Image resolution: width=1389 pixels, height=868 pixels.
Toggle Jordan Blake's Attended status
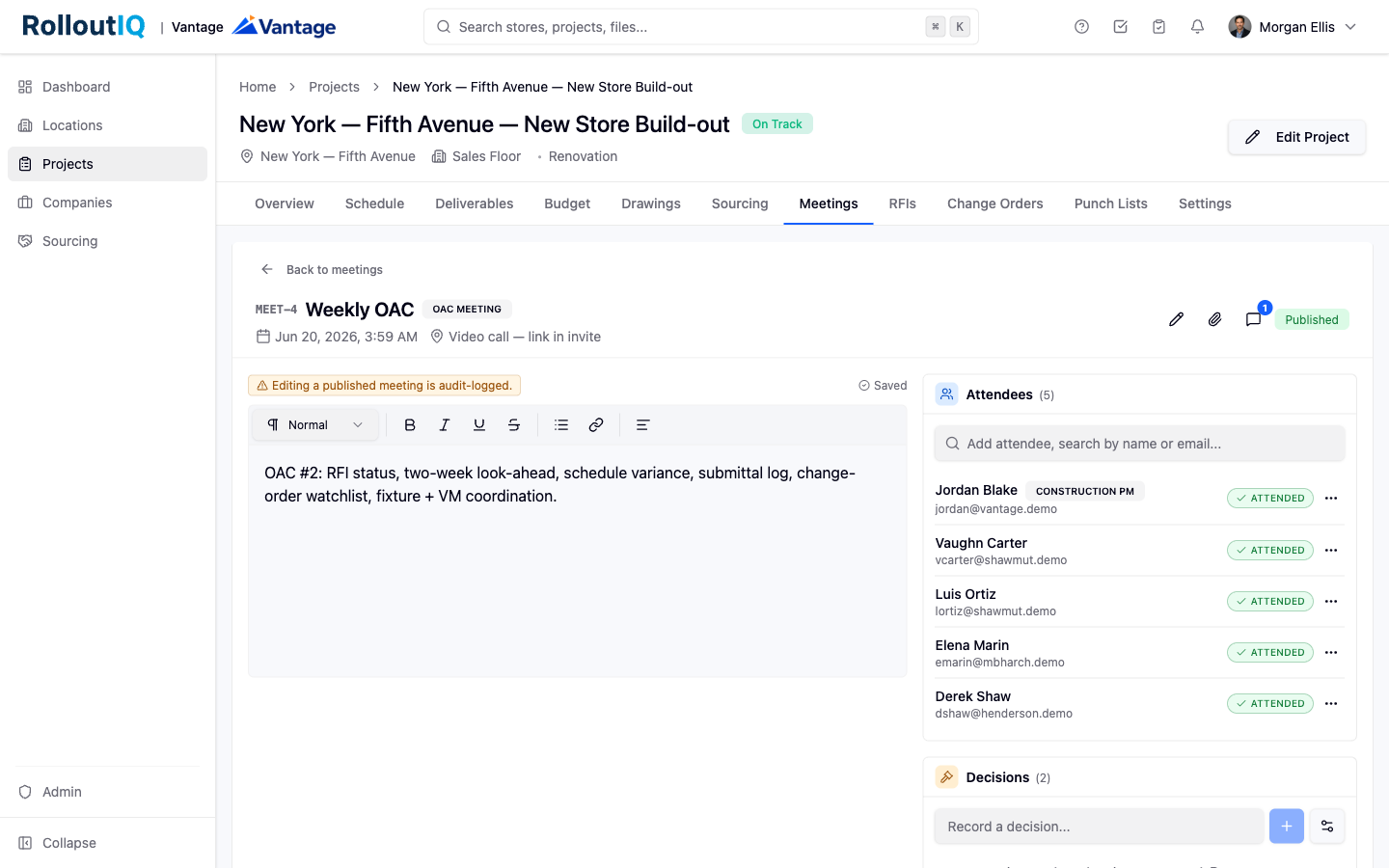pyautogui.click(x=1270, y=499)
